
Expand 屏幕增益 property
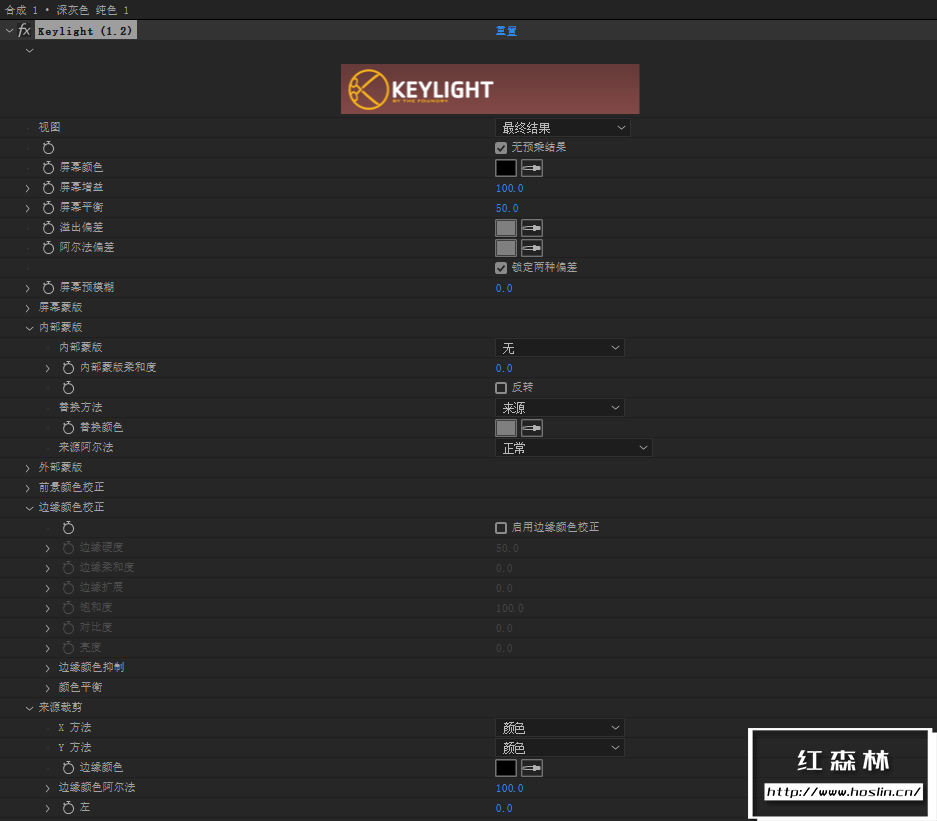[27, 188]
